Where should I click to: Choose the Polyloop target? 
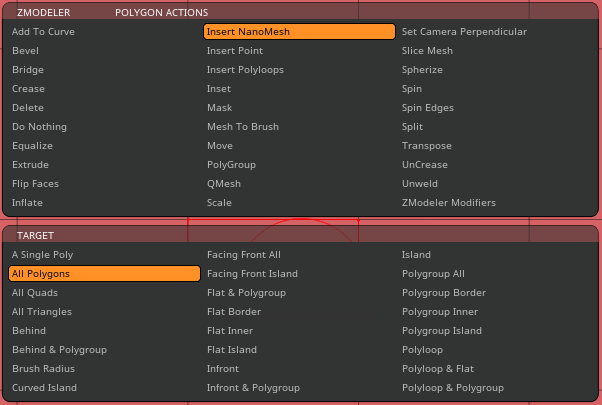(423, 350)
